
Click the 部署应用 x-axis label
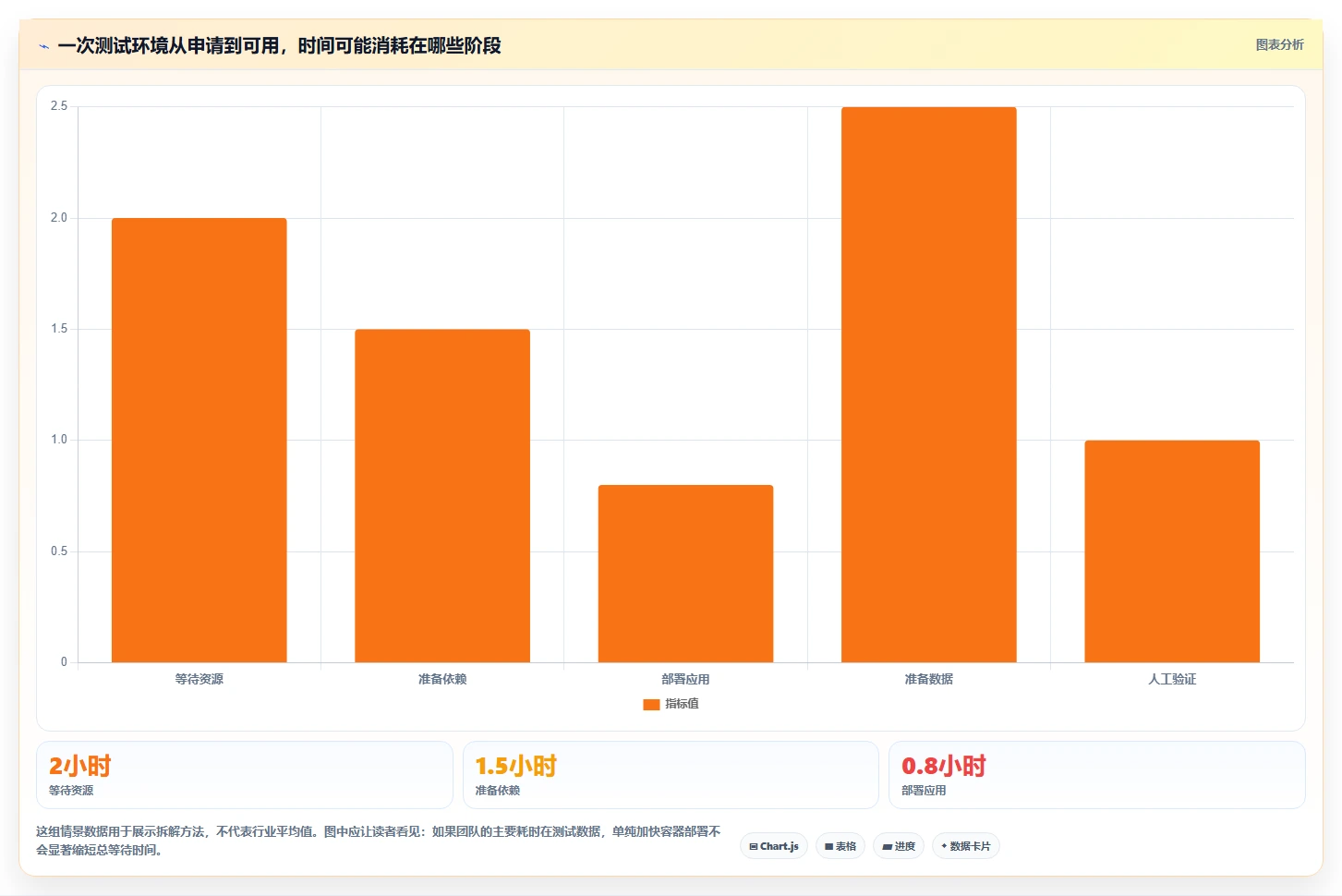685,679
